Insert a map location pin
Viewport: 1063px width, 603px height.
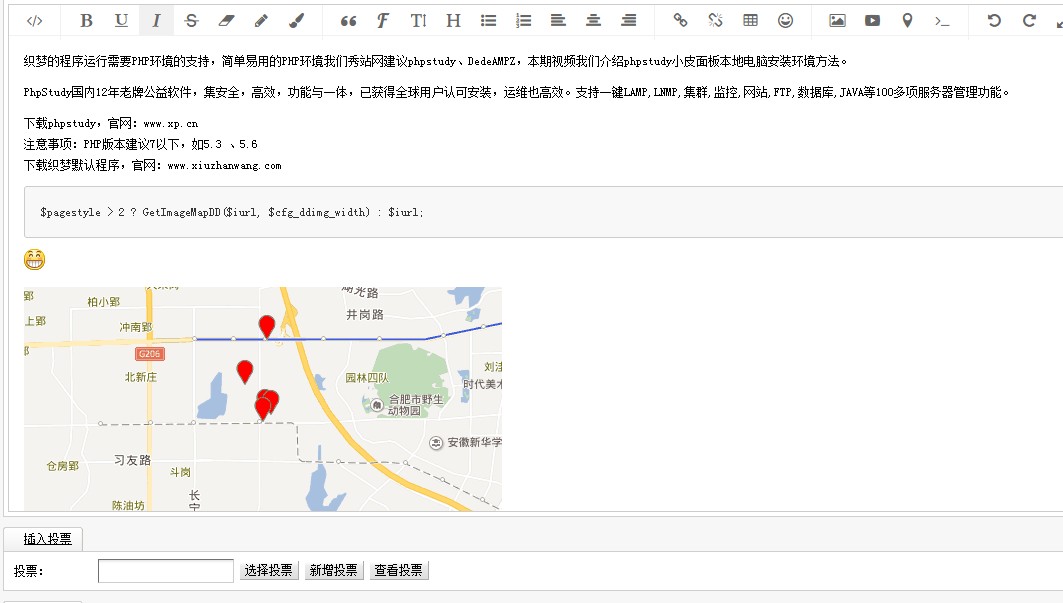point(907,20)
